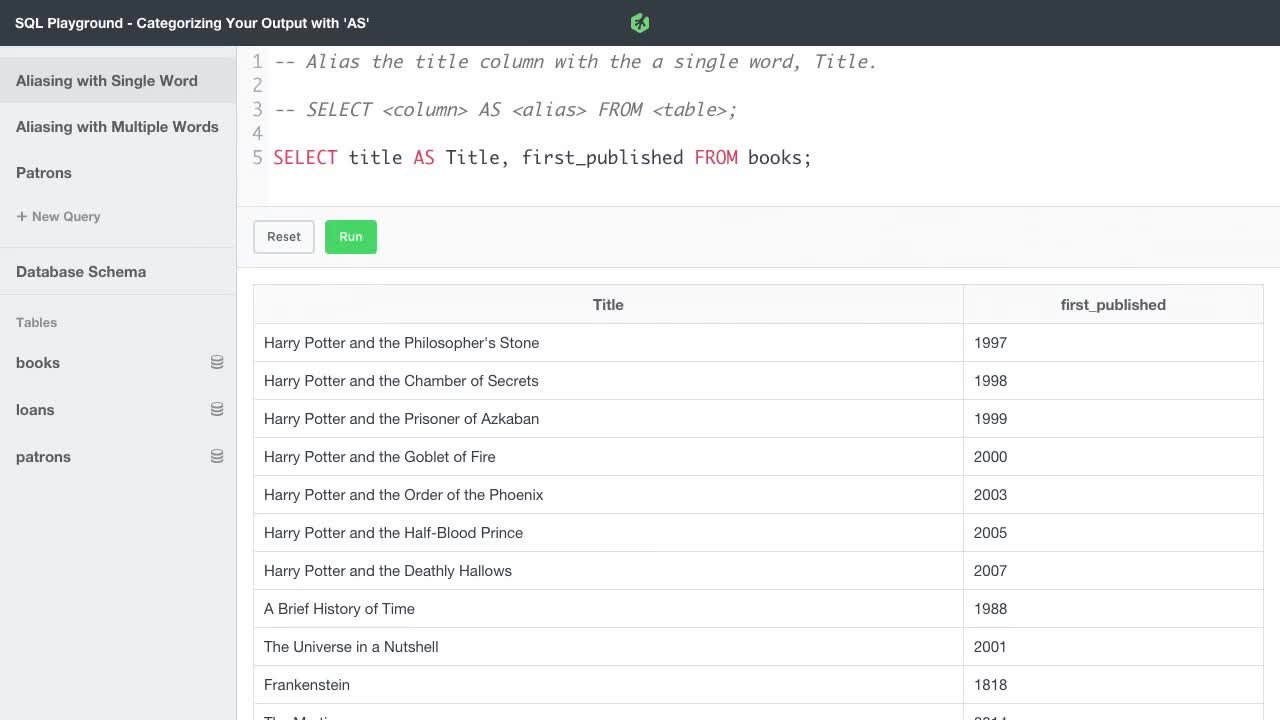Image resolution: width=1280 pixels, height=720 pixels.
Task: Select Harry Potter and the Chamber of Secrets cell
Action: tap(608, 381)
